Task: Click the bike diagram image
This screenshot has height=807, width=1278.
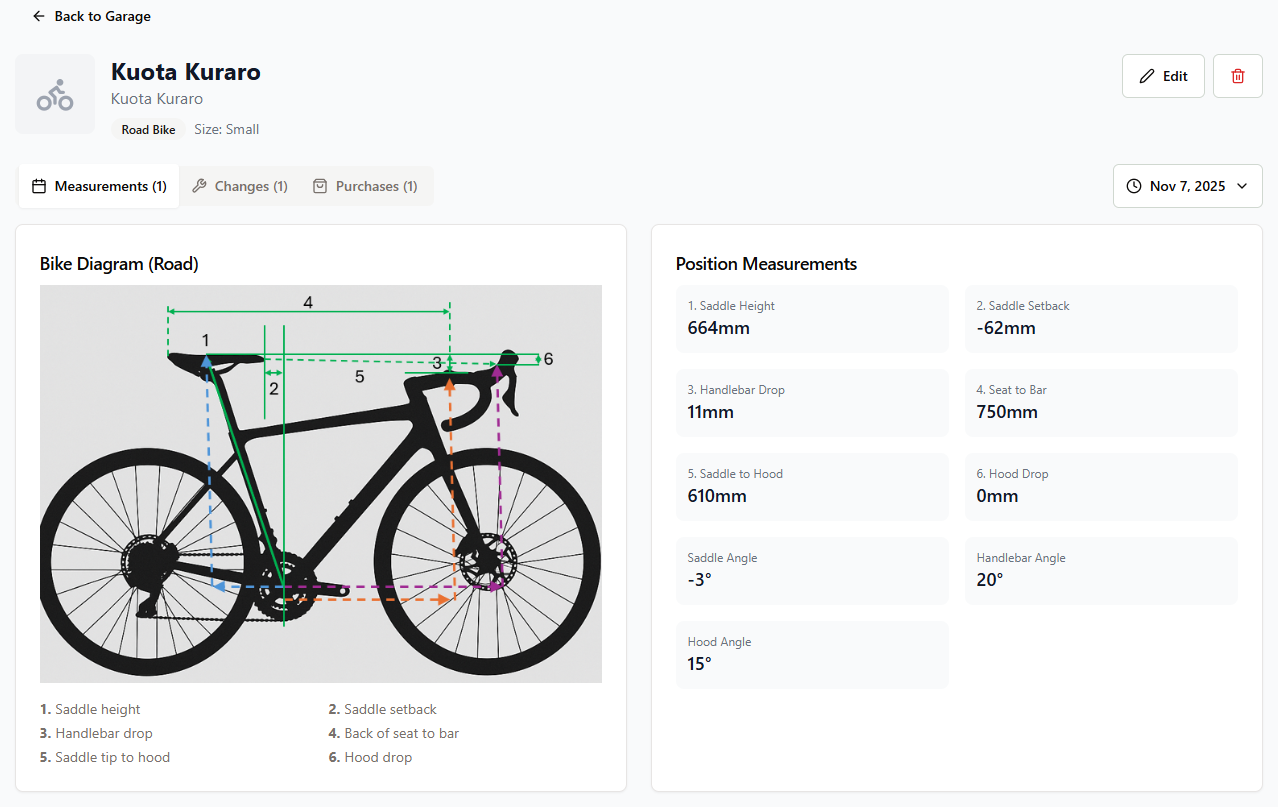Action: tap(321, 484)
